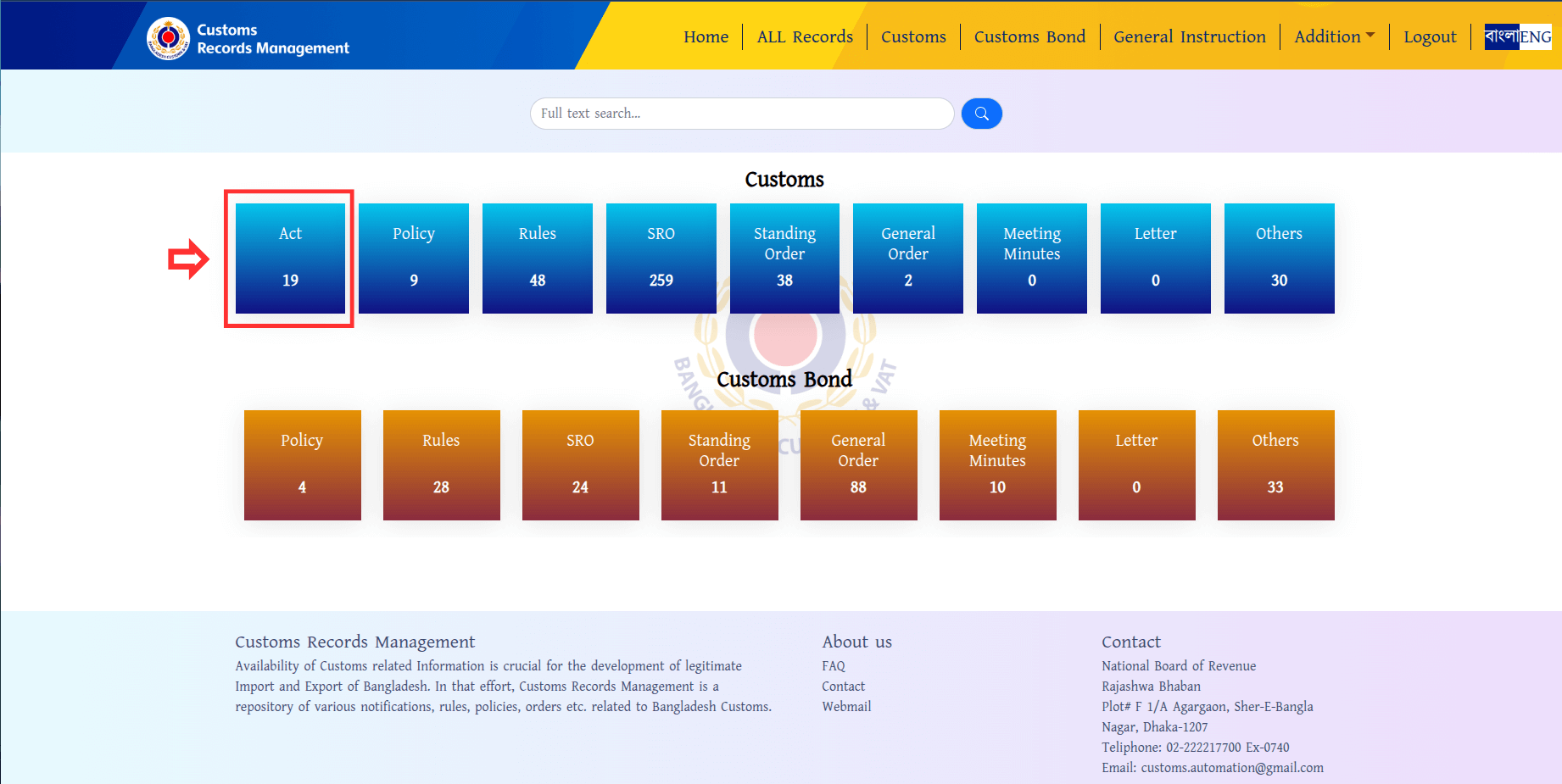Open orange Letter tile under Customs Bond

[1137, 465]
